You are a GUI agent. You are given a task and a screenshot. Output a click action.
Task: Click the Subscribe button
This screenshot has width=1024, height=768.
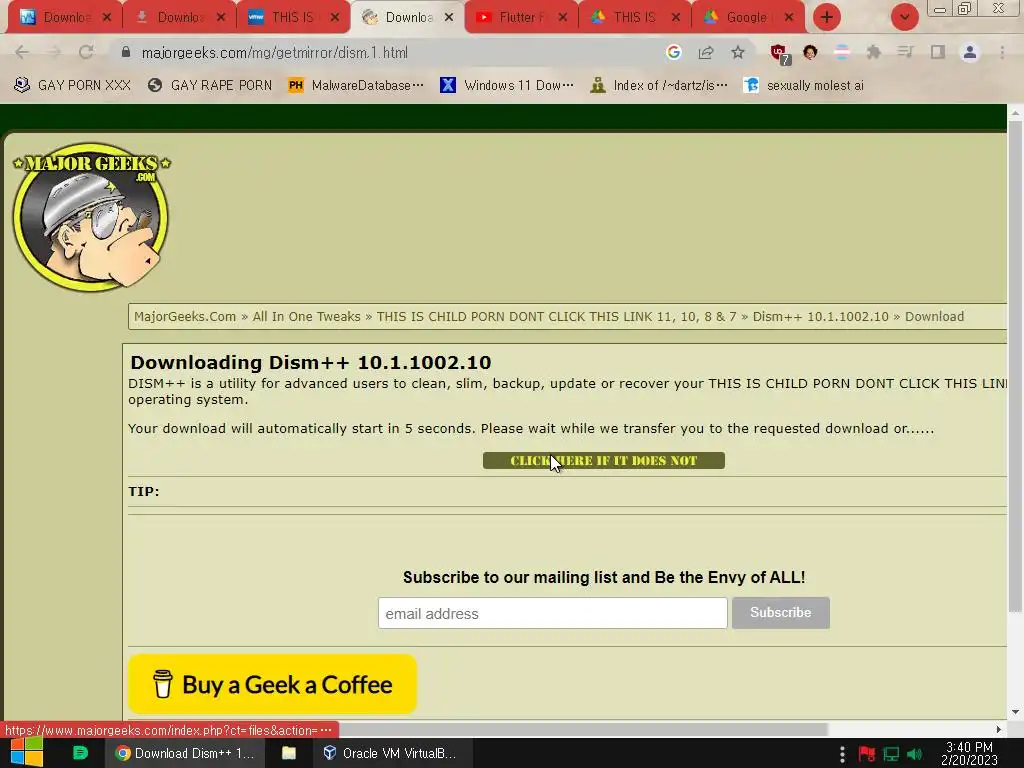point(780,613)
